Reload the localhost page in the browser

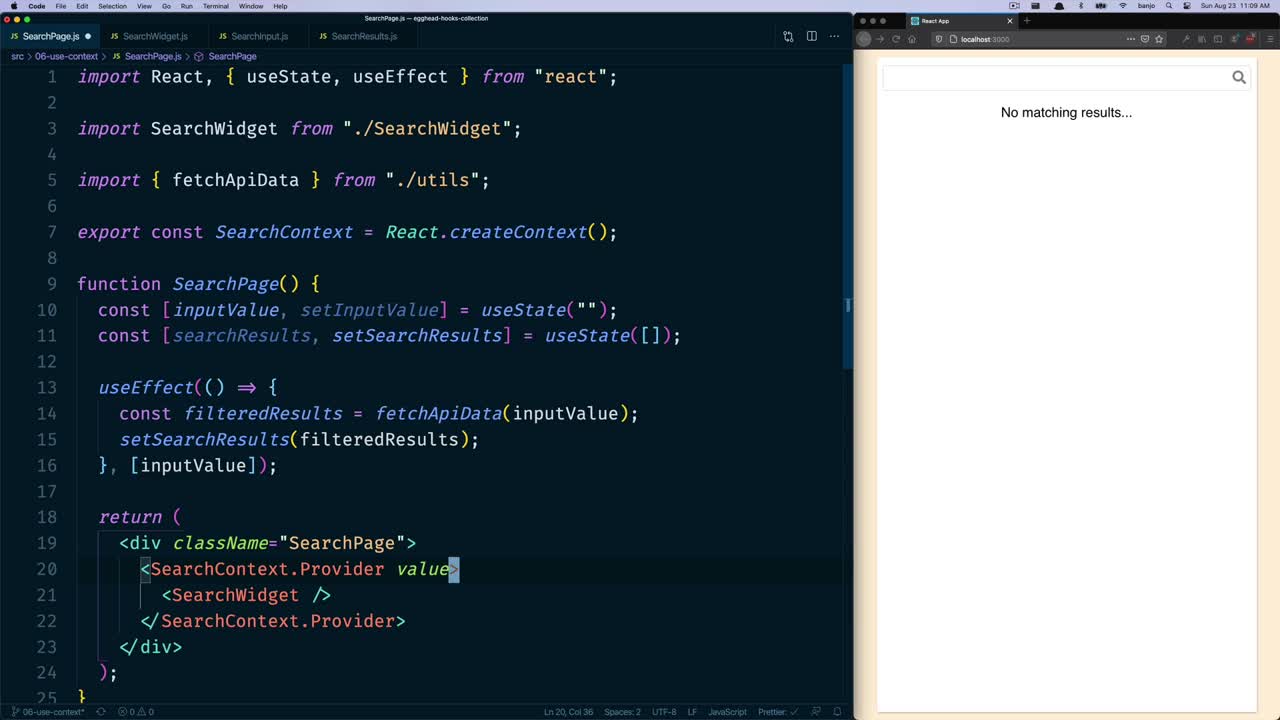click(x=896, y=39)
